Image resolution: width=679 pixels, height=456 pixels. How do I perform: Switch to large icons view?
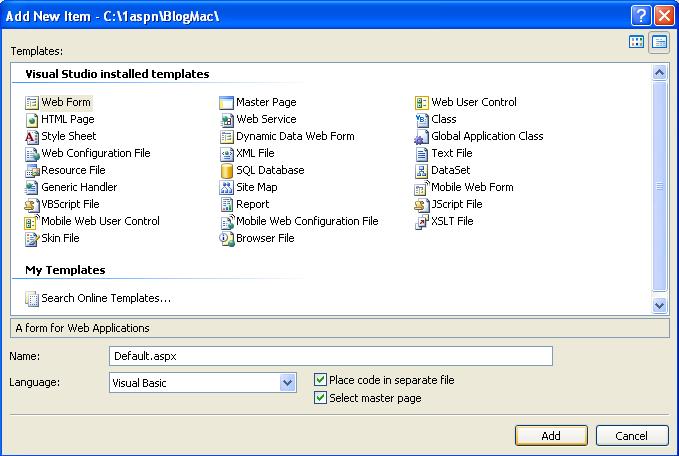pos(636,42)
